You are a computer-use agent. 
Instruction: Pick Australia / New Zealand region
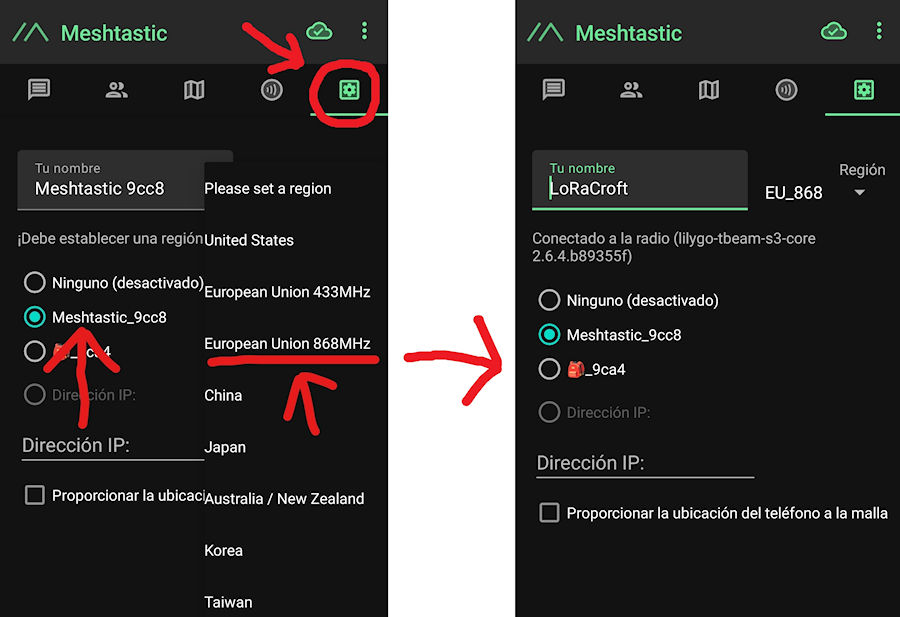coord(284,498)
